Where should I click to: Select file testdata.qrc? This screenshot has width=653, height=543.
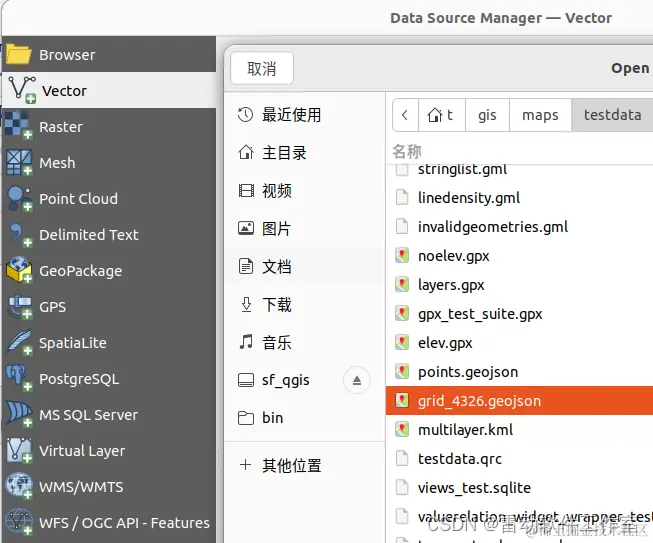(x=519, y=458)
